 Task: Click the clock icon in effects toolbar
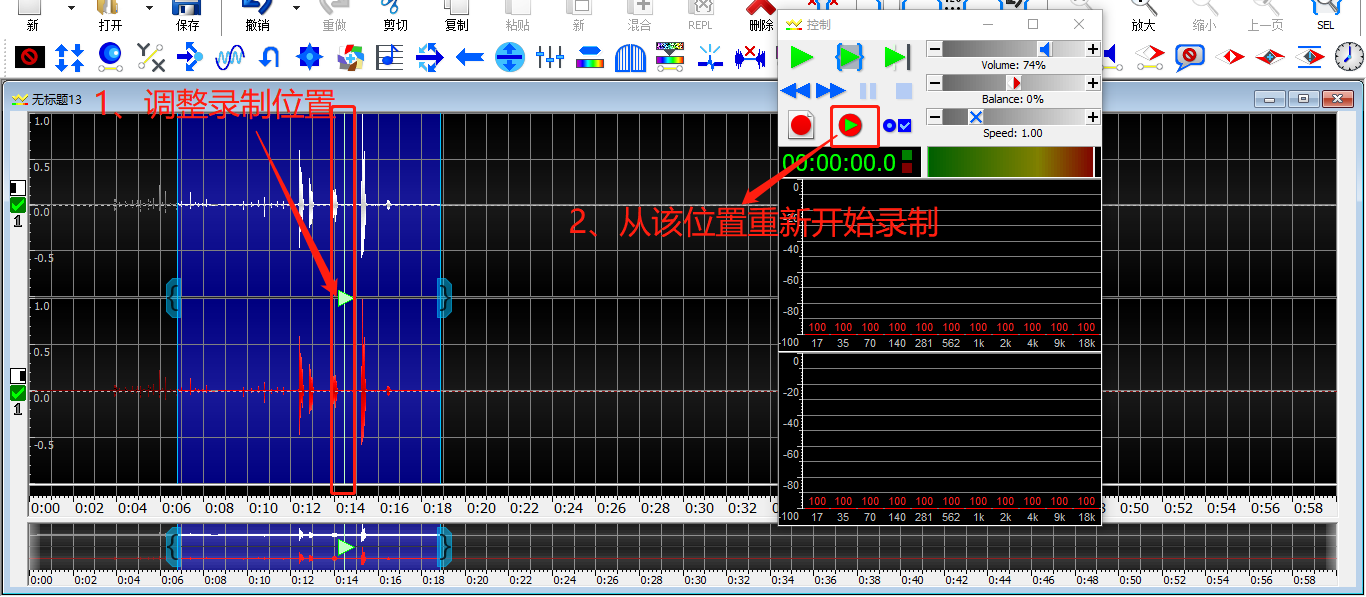[1349, 57]
